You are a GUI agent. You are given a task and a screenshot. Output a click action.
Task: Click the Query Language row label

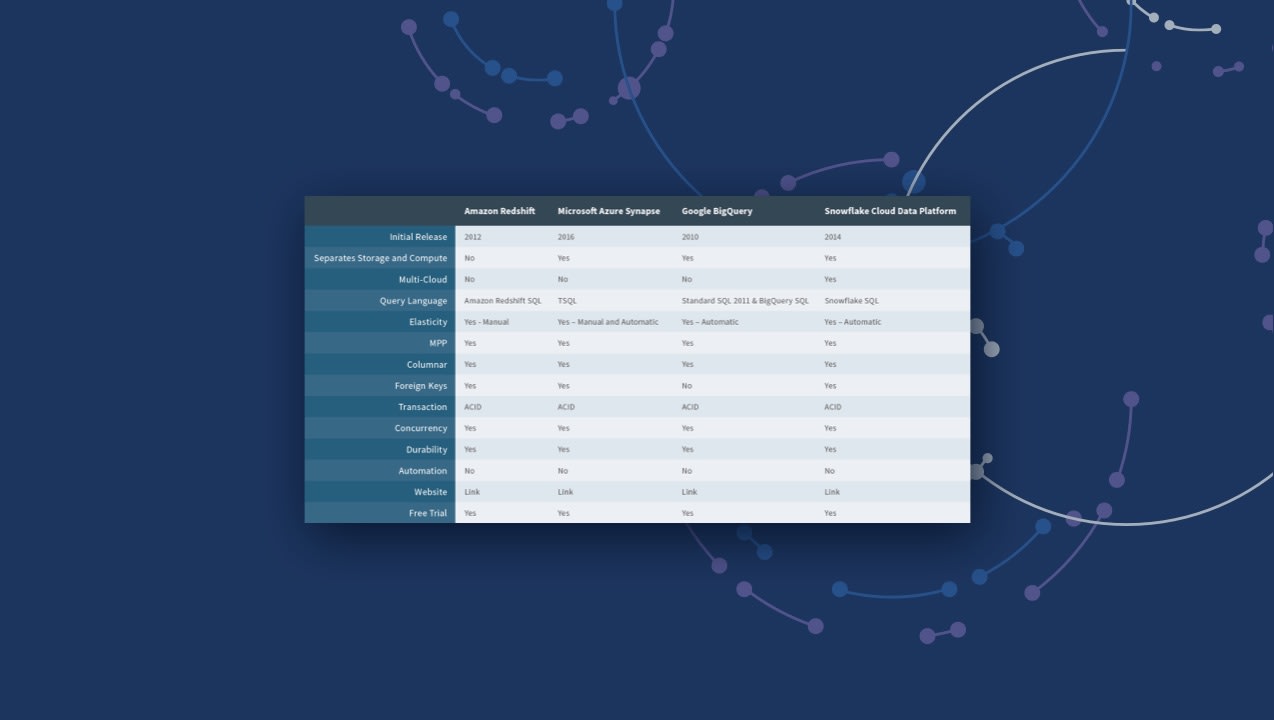(x=413, y=301)
